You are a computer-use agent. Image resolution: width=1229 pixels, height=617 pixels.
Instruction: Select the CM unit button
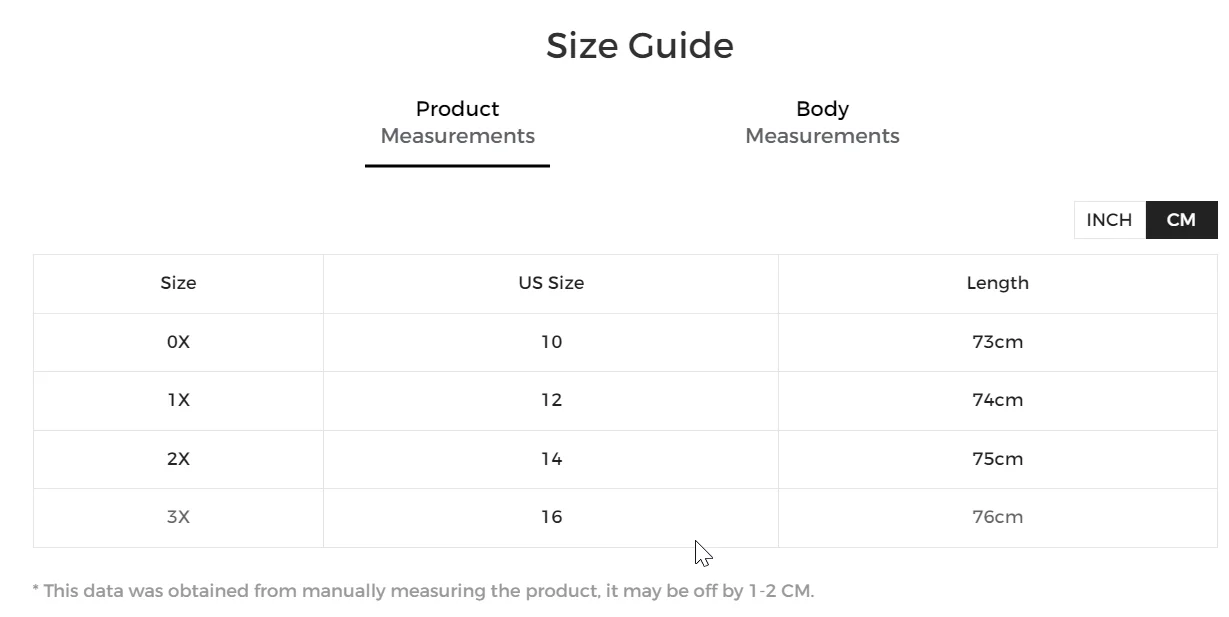1181,220
